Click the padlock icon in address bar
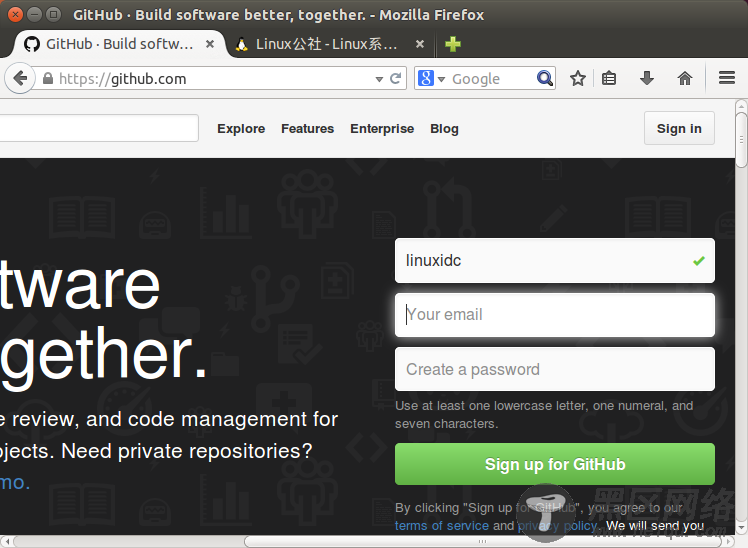Screen dimensions: 748x548 [x=48, y=78]
